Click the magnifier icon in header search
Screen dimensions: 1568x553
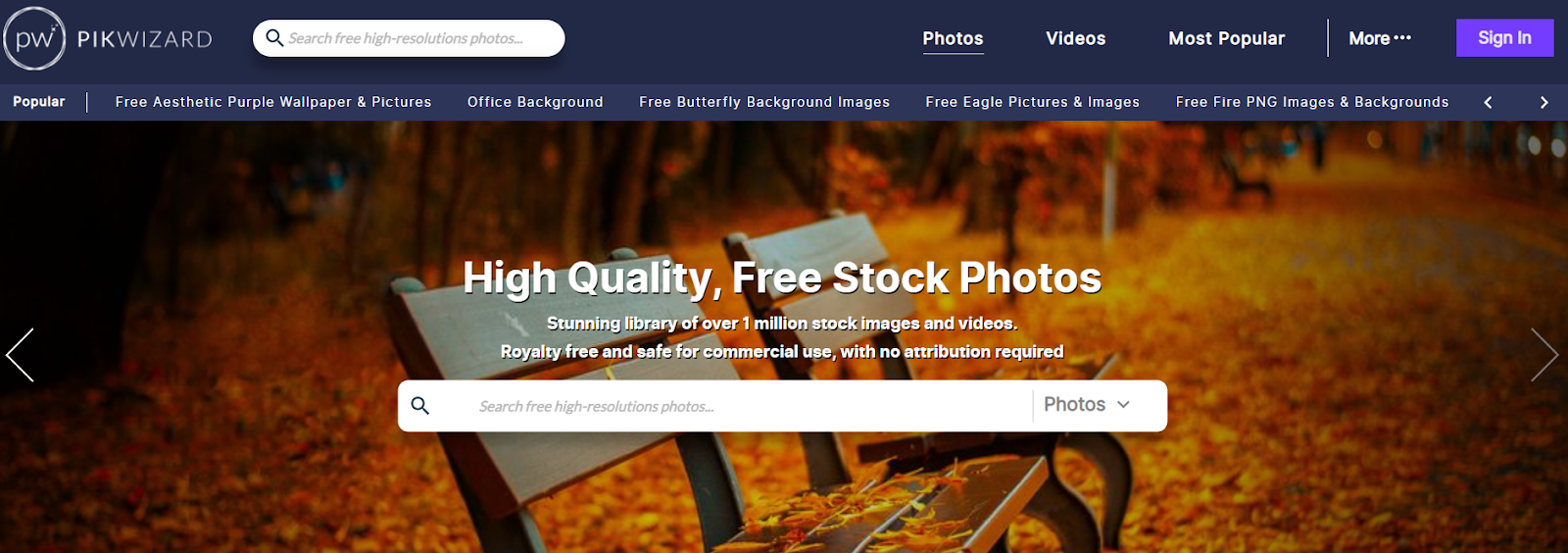[274, 38]
